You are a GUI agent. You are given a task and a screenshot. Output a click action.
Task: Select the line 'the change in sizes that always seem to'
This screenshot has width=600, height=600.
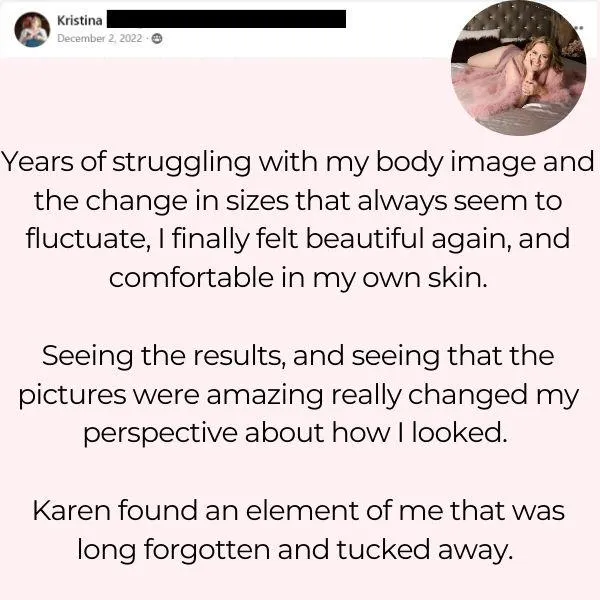298,201
